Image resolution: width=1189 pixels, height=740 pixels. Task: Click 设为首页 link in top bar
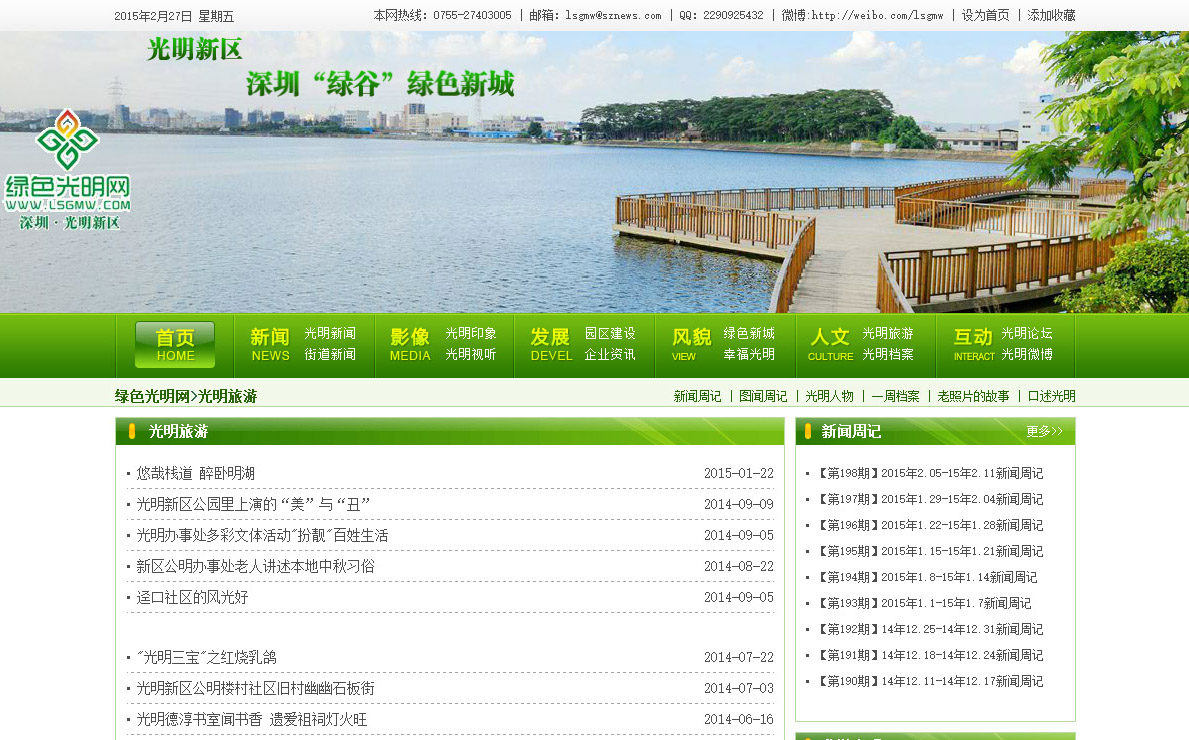coord(985,16)
